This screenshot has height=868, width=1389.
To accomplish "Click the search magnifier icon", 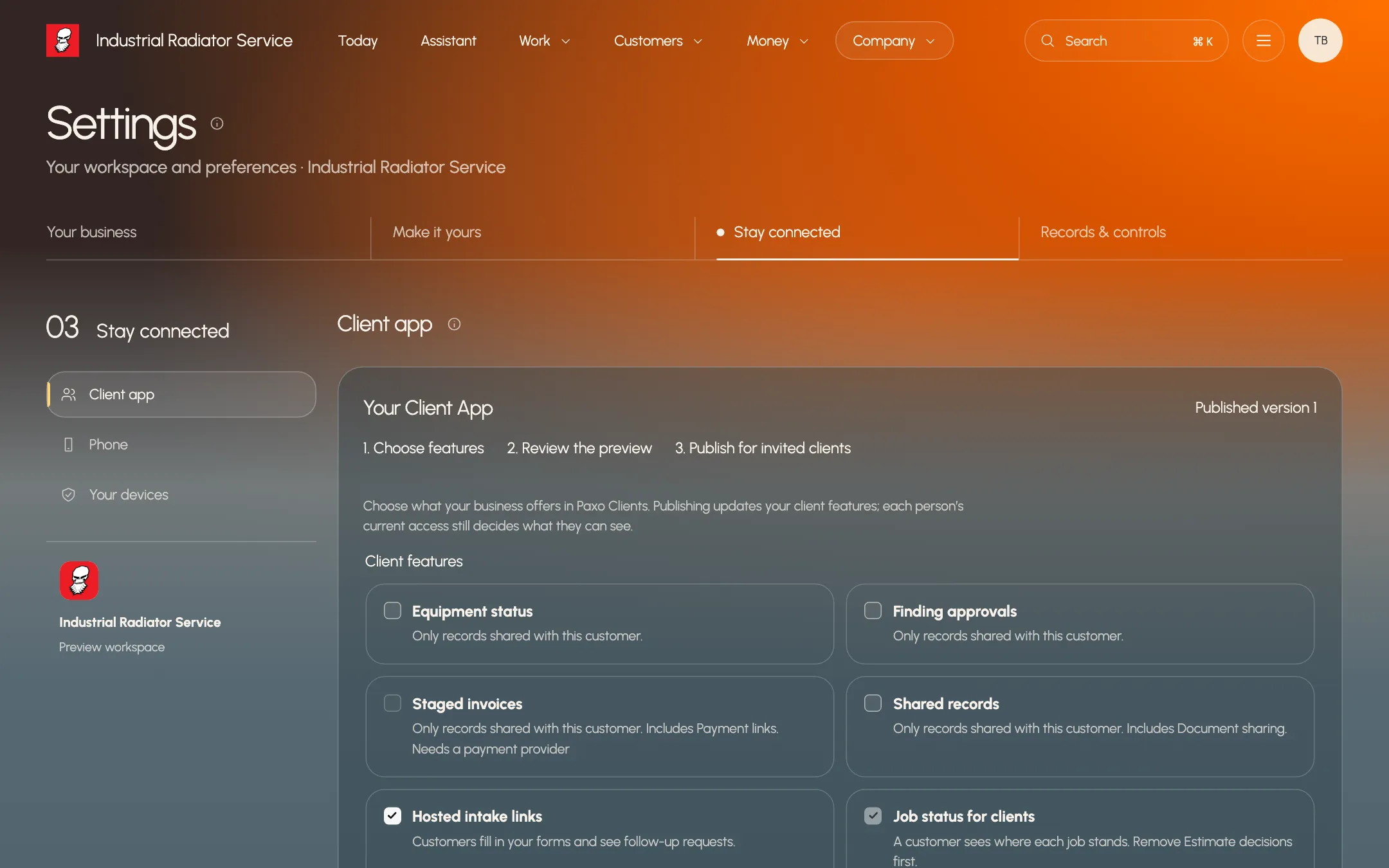I will coord(1048,41).
